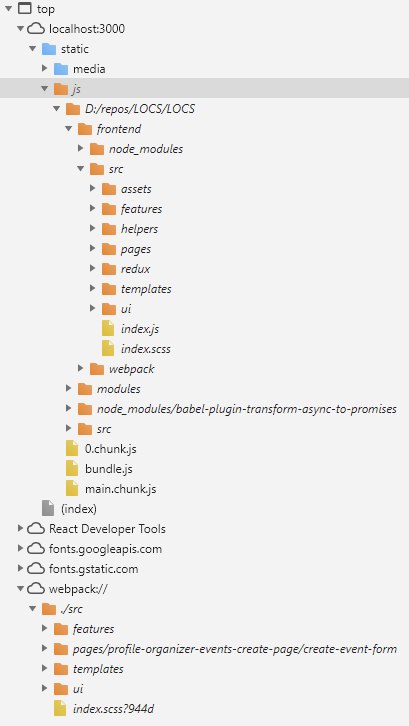Select the assets folder label

pos(136,188)
